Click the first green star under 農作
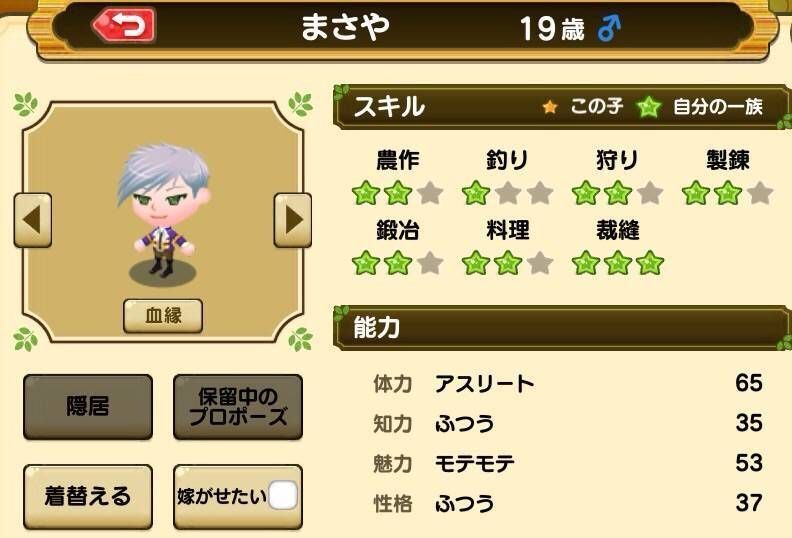792x538 pixels. (x=366, y=192)
